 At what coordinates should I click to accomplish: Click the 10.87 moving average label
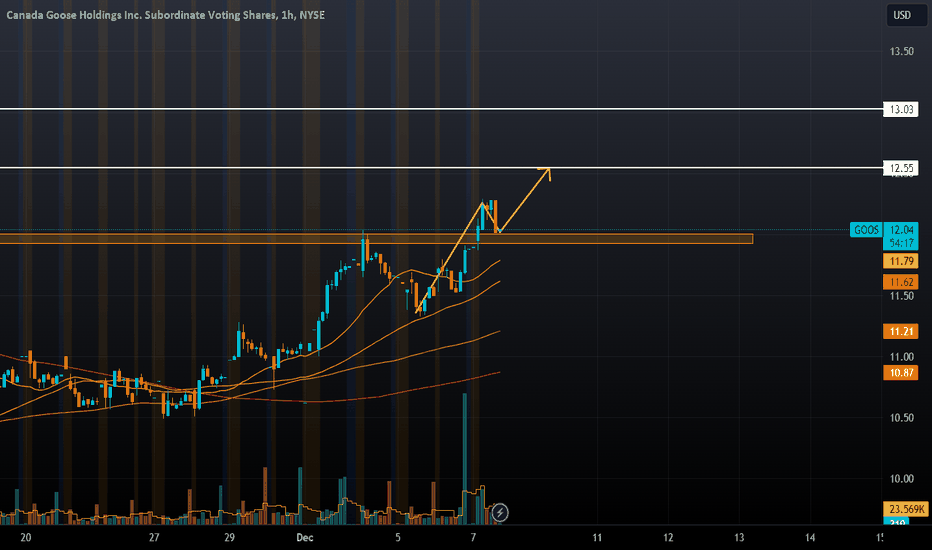(x=900, y=373)
